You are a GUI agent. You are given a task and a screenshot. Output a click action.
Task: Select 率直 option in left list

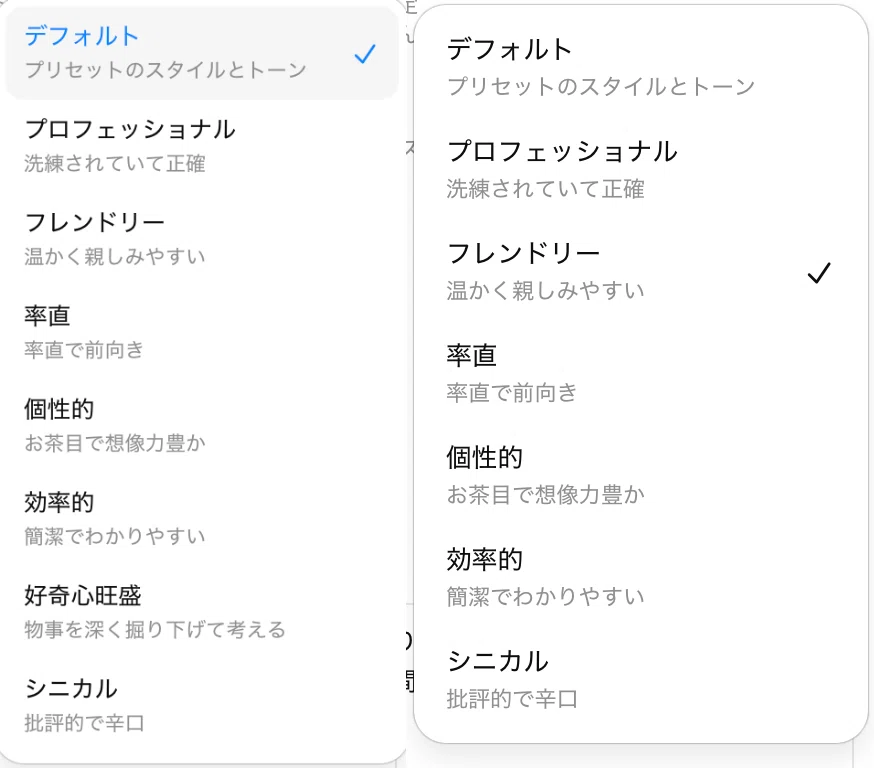(202, 333)
